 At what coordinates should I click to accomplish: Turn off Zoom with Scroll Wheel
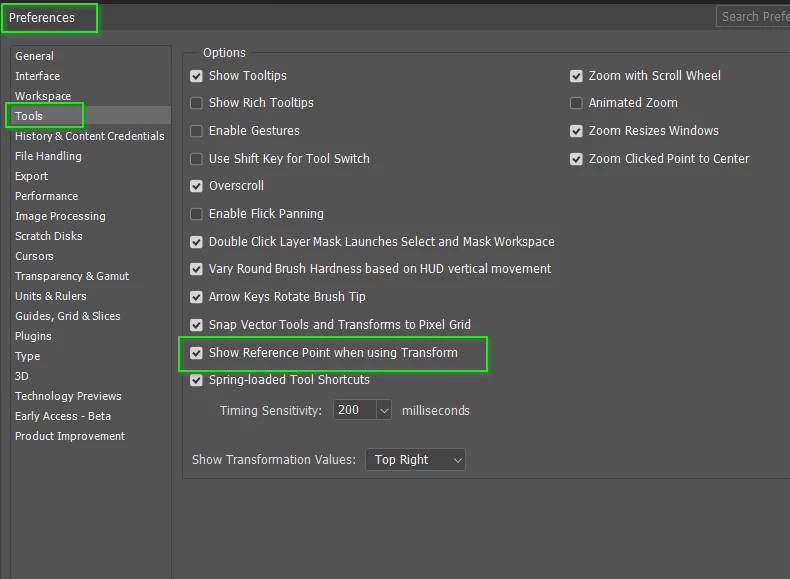pyautogui.click(x=576, y=76)
